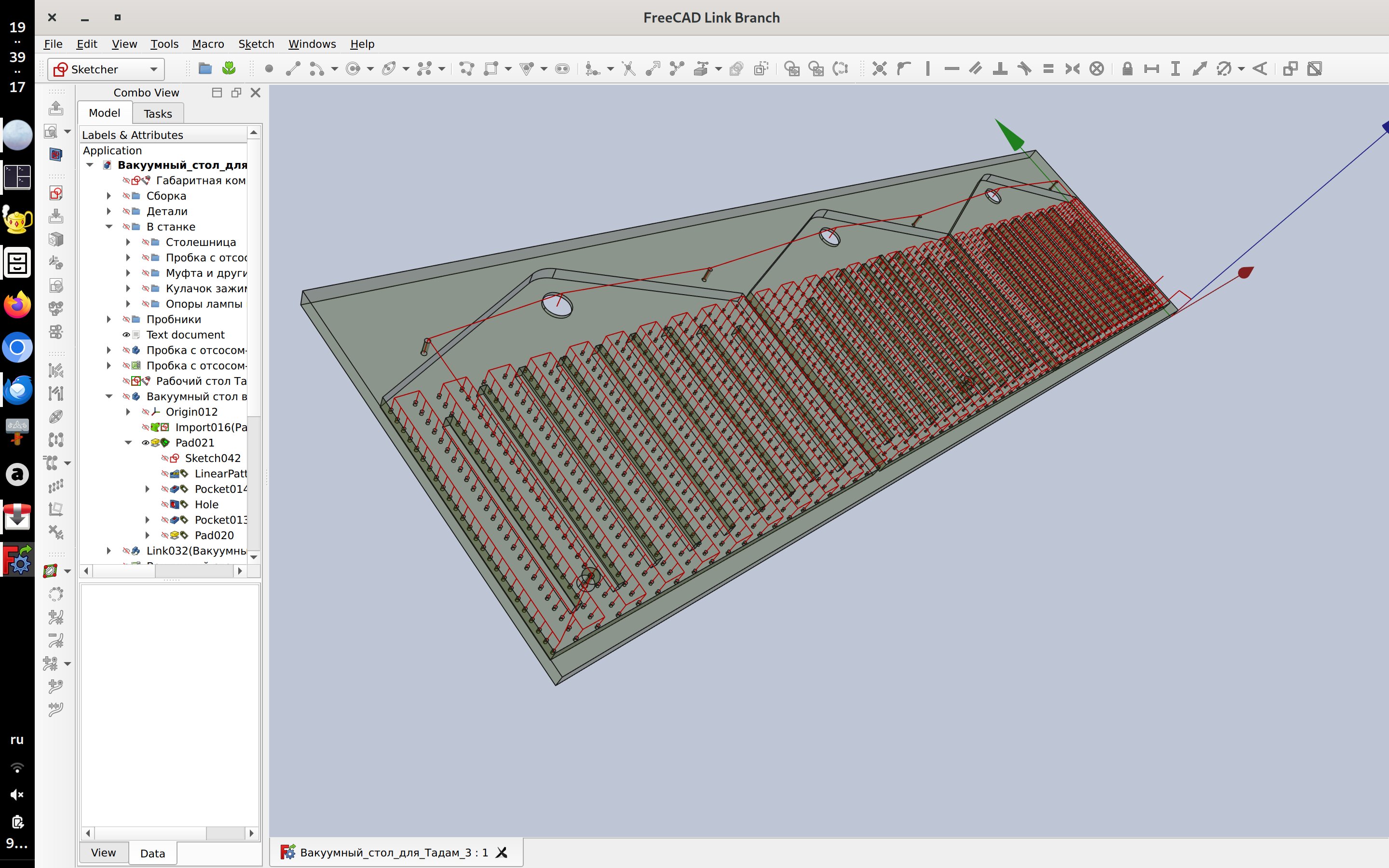Open the Sketcher workbench dropdown

click(x=153, y=69)
